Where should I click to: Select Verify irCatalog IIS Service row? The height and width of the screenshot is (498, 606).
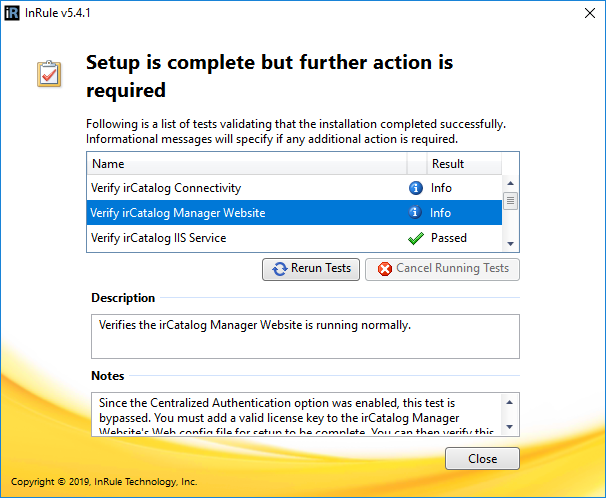[294, 238]
